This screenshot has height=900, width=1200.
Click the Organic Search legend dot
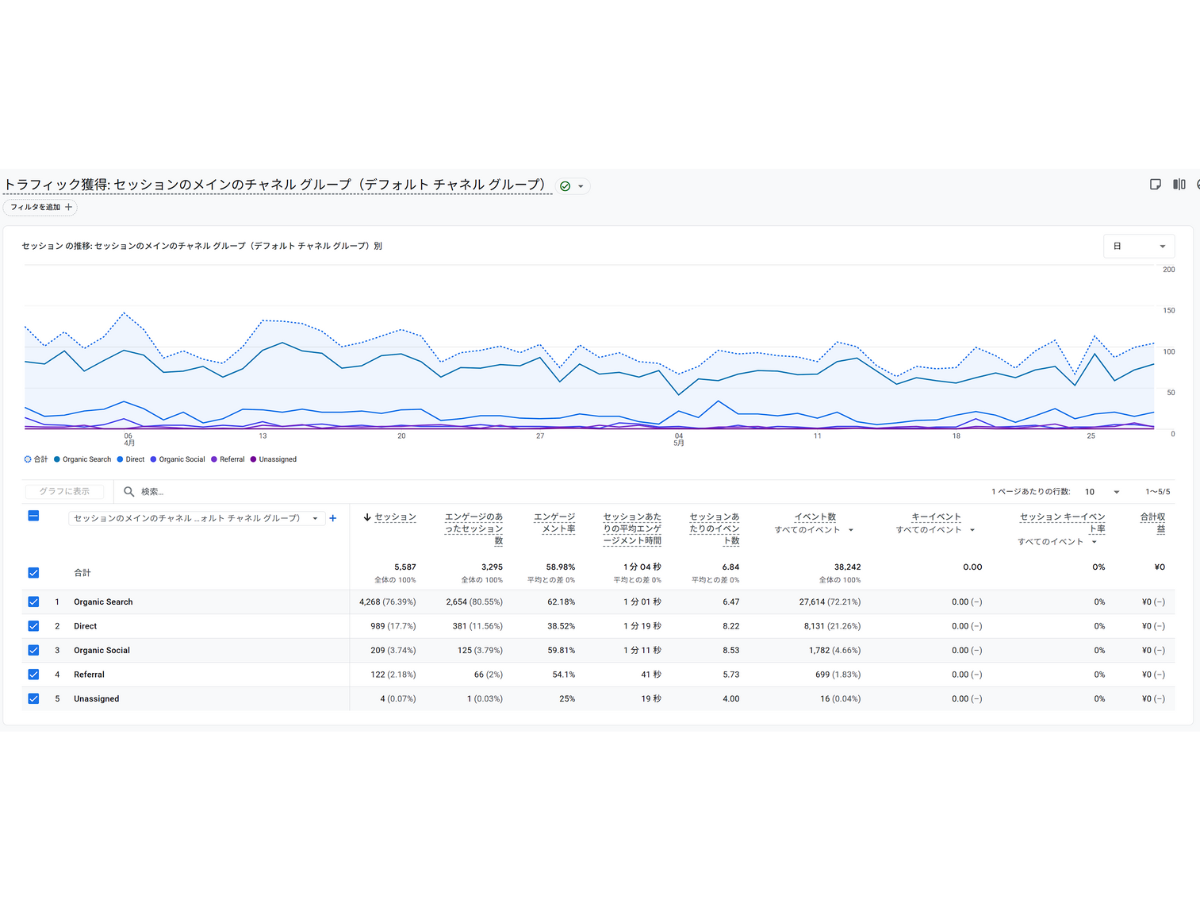coord(57,460)
